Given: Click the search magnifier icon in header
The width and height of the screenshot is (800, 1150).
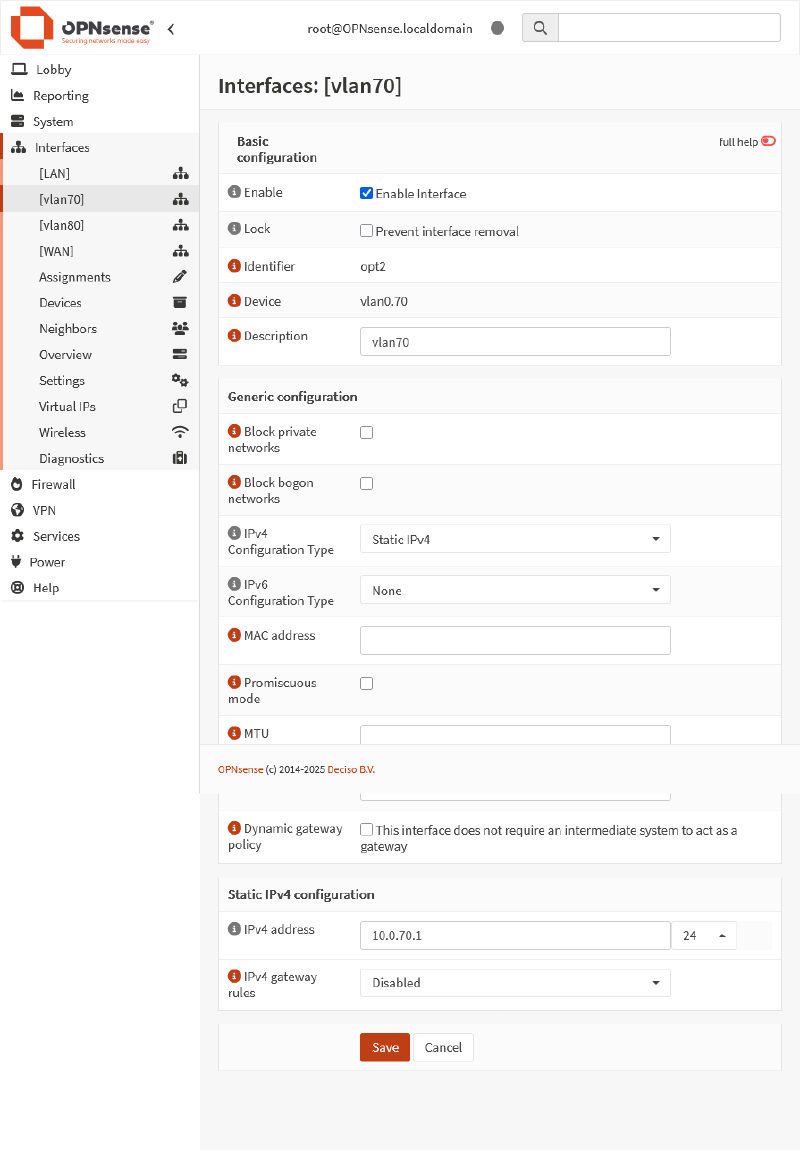Looking at the screenshot, I should point(540,28).
